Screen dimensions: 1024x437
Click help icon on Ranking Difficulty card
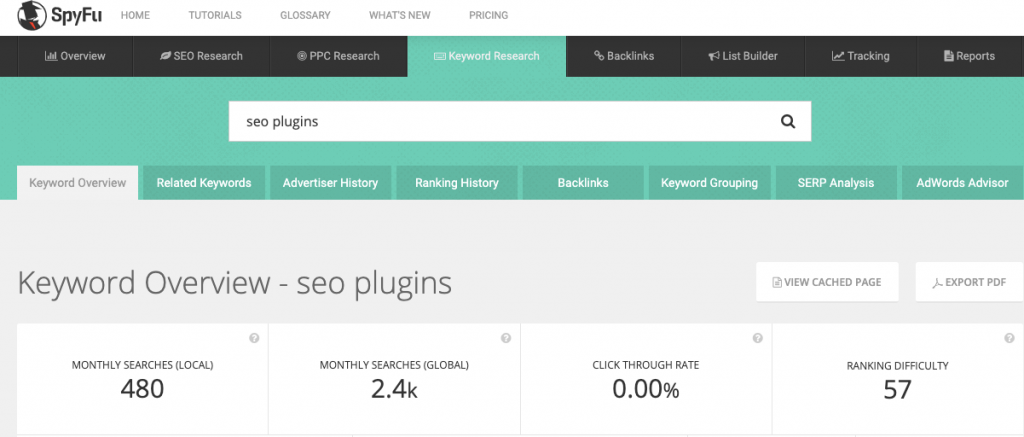tap(1010, 338)
